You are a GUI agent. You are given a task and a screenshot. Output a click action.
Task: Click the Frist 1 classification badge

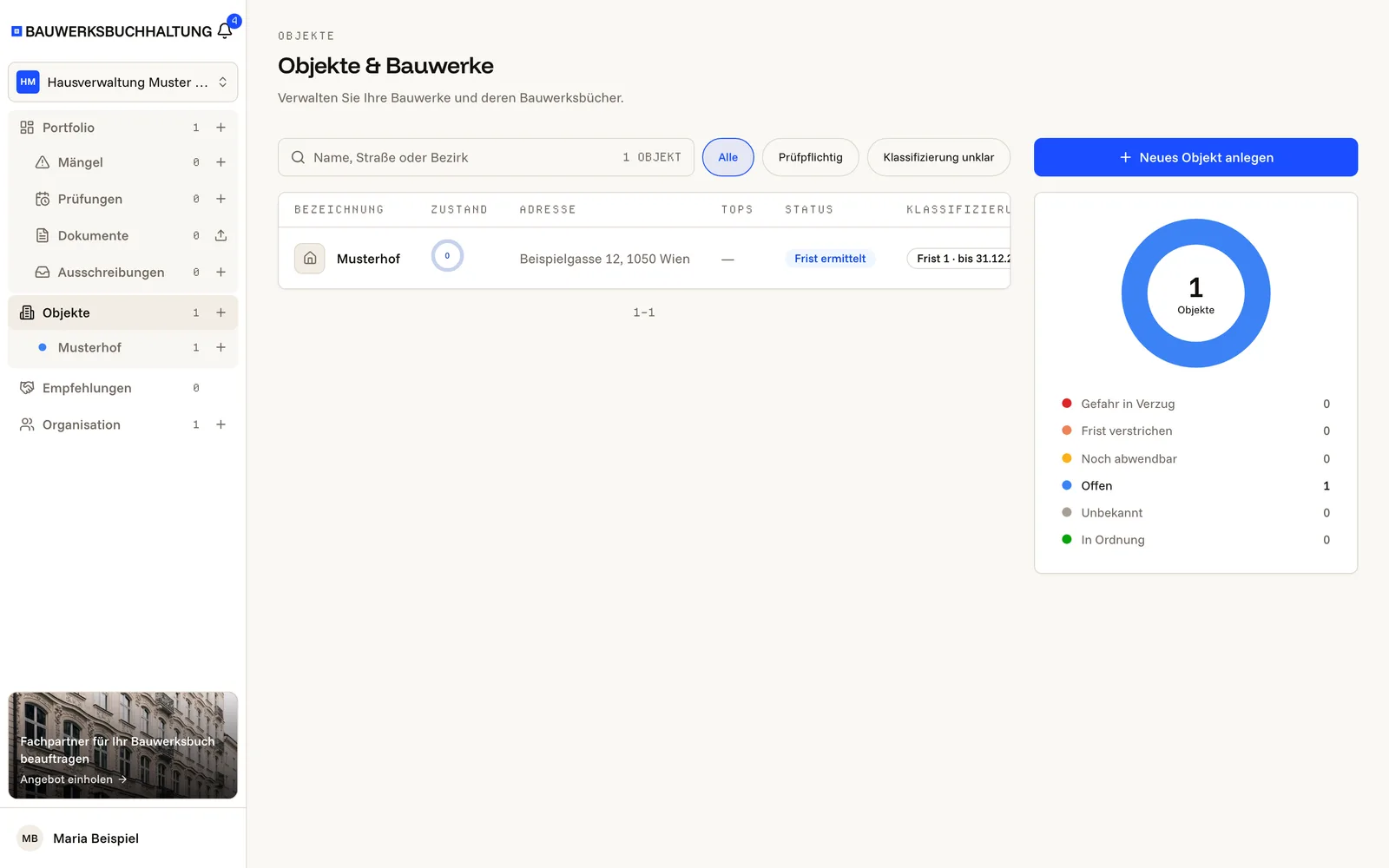coord(959,259)
